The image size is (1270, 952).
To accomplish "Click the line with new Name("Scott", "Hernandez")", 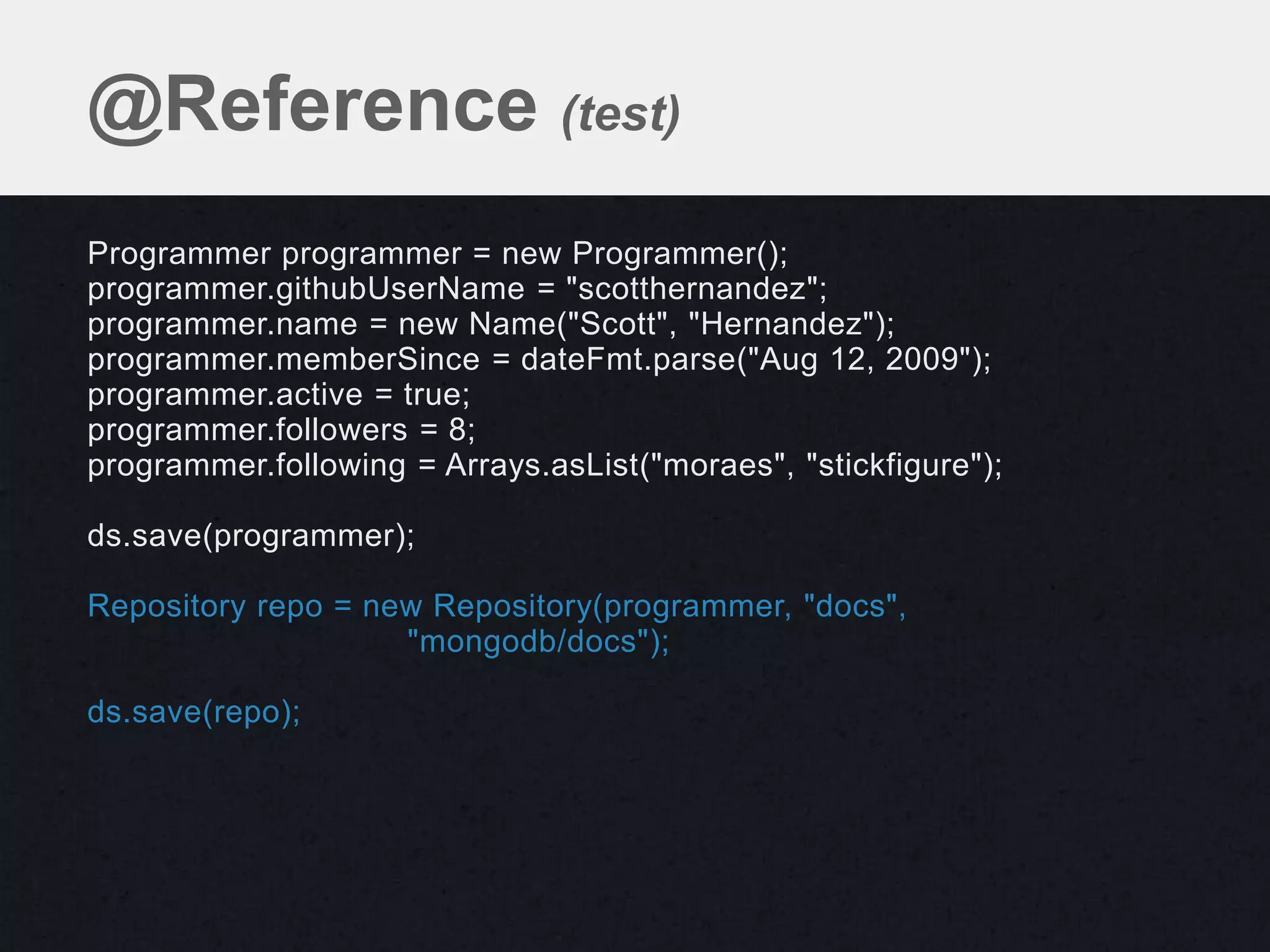I will coord(491,324).
